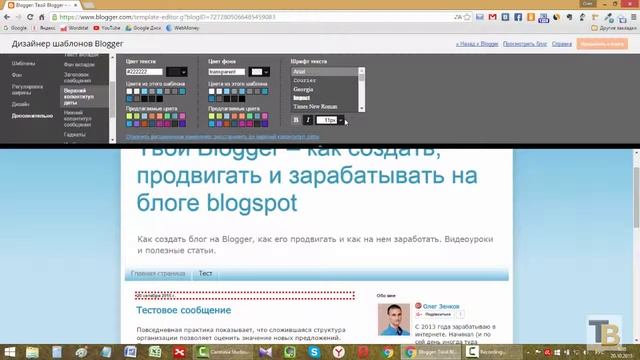Toggle bold text formatting button

click(x=296, y=120)
